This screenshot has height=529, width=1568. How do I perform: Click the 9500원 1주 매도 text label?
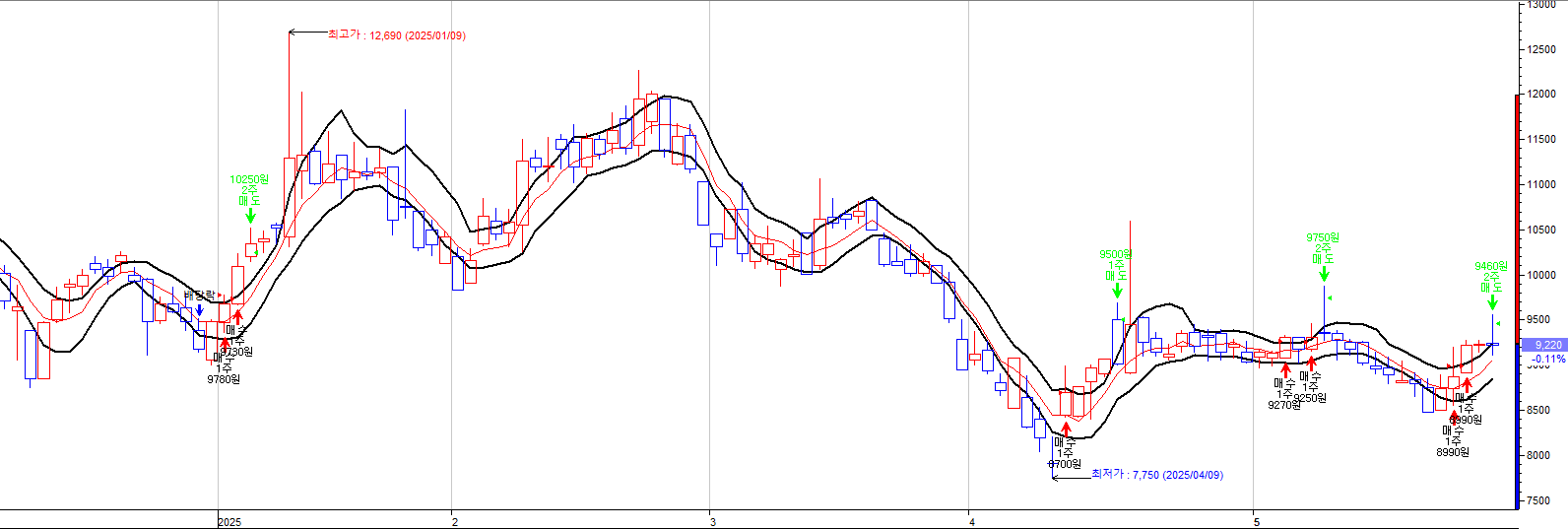tap(1116, 266)
